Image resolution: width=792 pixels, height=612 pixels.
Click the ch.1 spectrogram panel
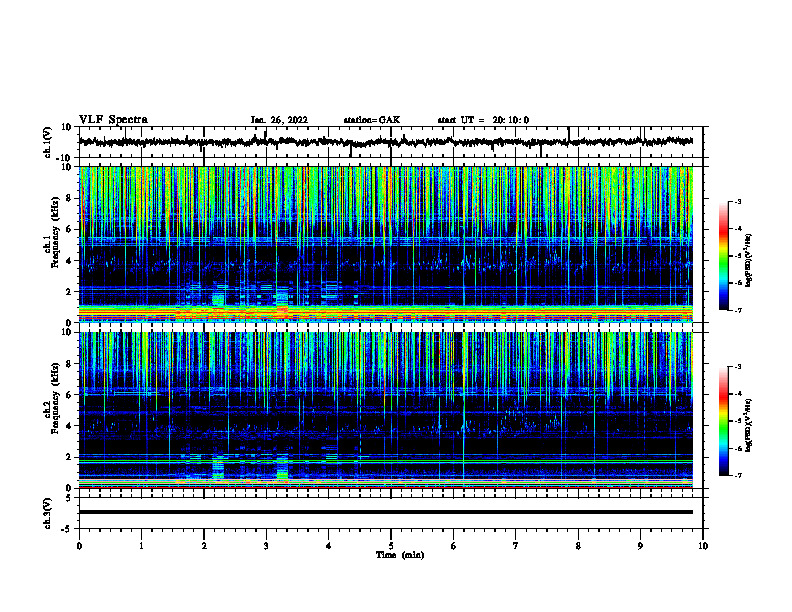pos(386,244)
